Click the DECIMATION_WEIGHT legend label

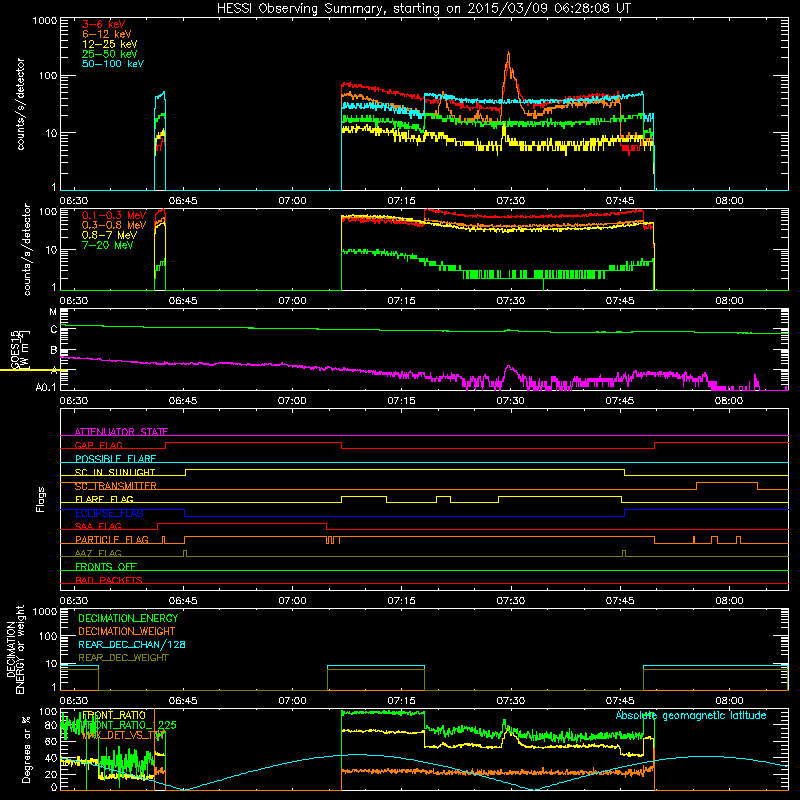127,631
